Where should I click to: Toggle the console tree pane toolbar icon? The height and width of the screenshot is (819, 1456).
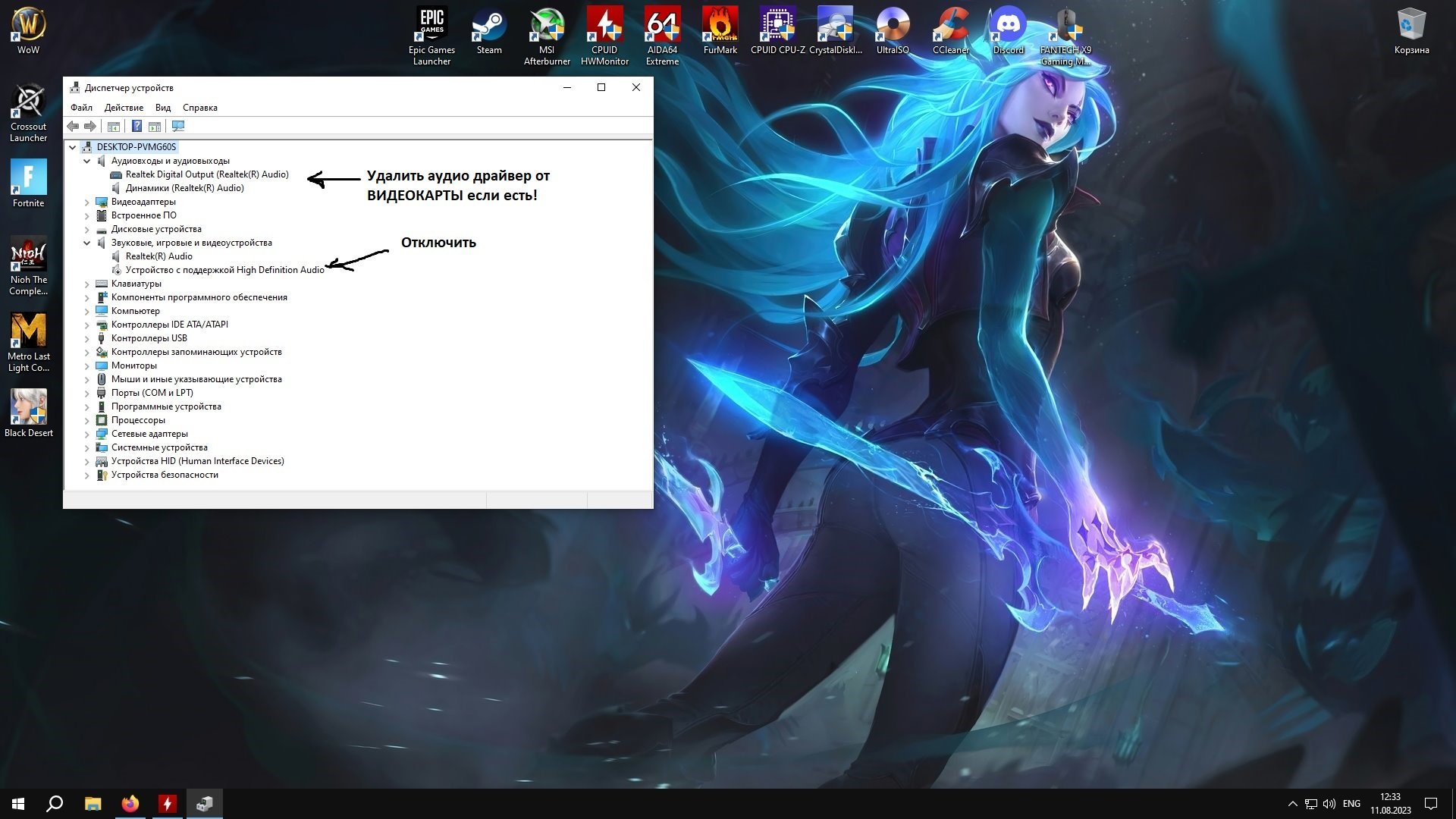[114, 126]
